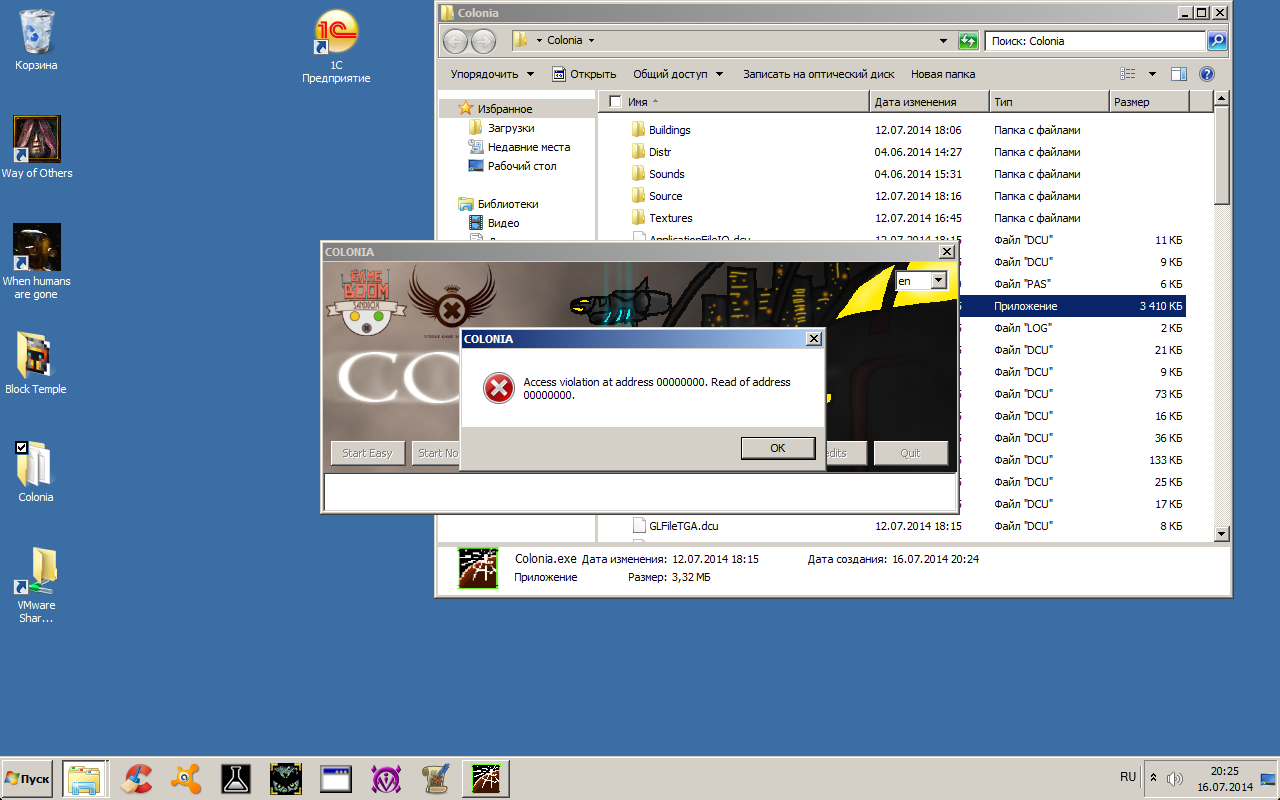Open Avast from the taskbar
Viewport: 1280px width, 800px height.
point(186,778)
